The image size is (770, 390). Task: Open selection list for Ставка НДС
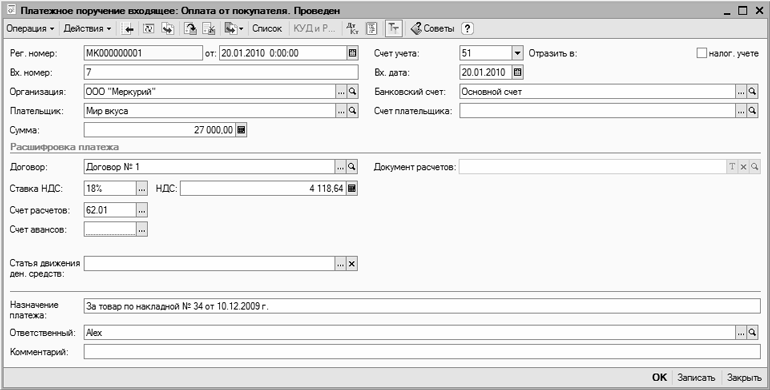coord(141,189)
